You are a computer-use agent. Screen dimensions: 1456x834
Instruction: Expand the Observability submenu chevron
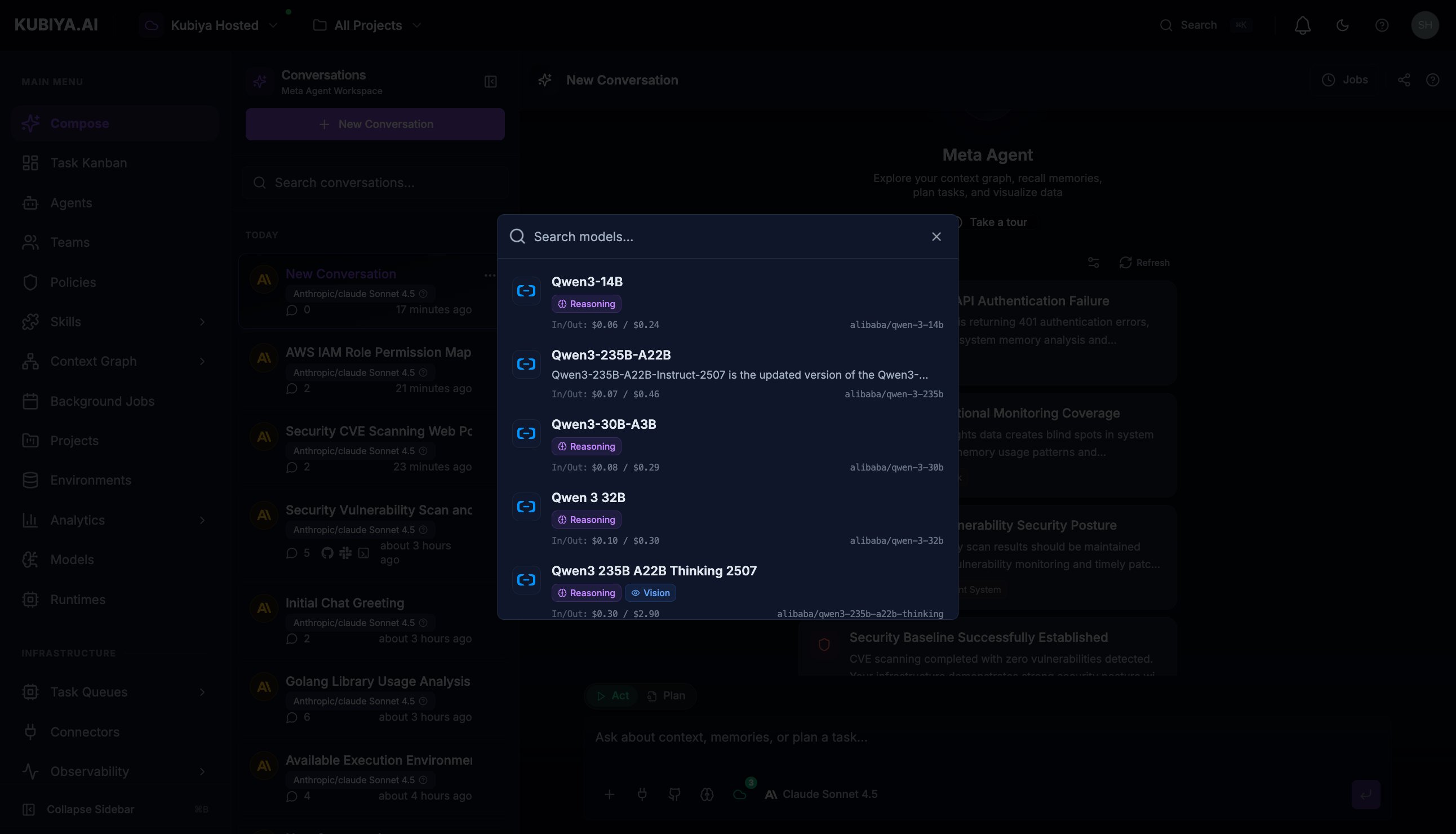(202, 771)
